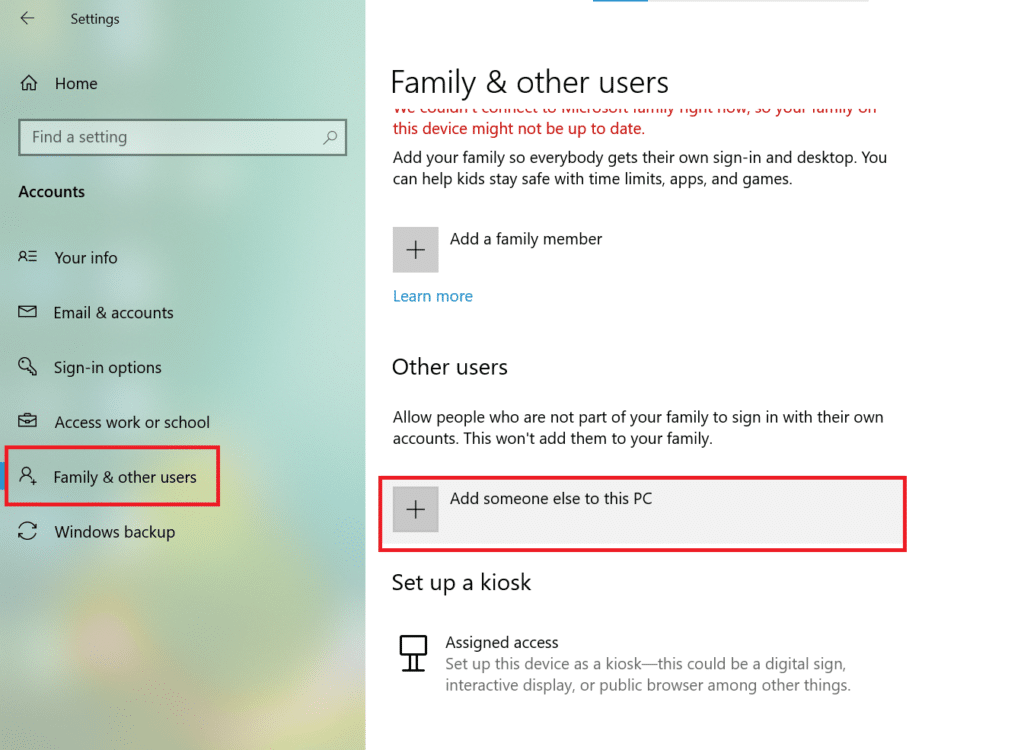Screen dimensions: 1024x750
Task: Select the Access work or school briefcase icon
Action: click(26, 421)
